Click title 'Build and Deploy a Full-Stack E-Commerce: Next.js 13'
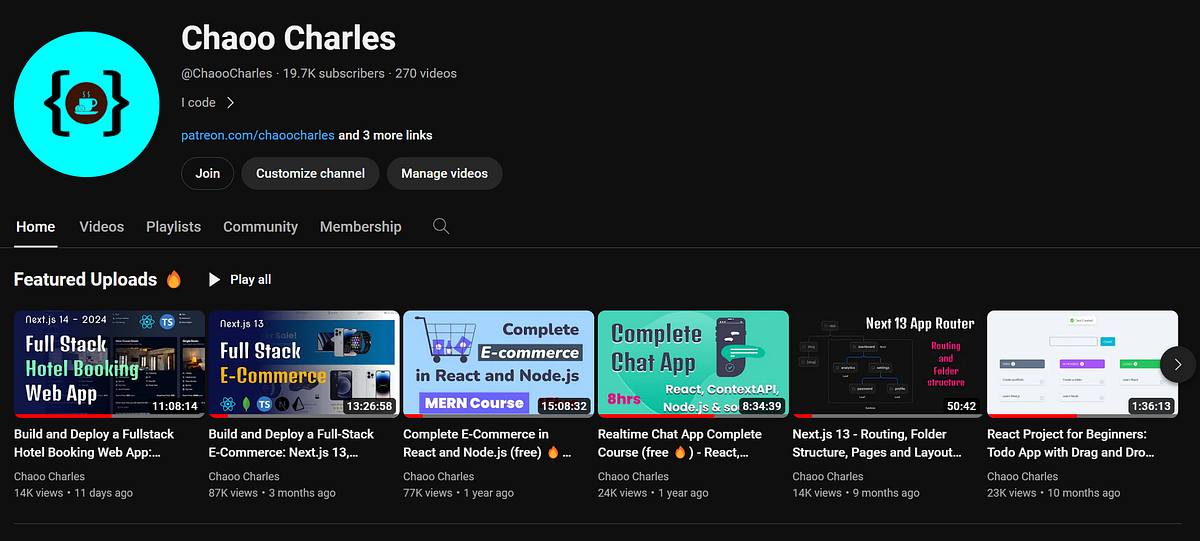Viewport: 1200px width, 541px height. (x=291, y=443)
